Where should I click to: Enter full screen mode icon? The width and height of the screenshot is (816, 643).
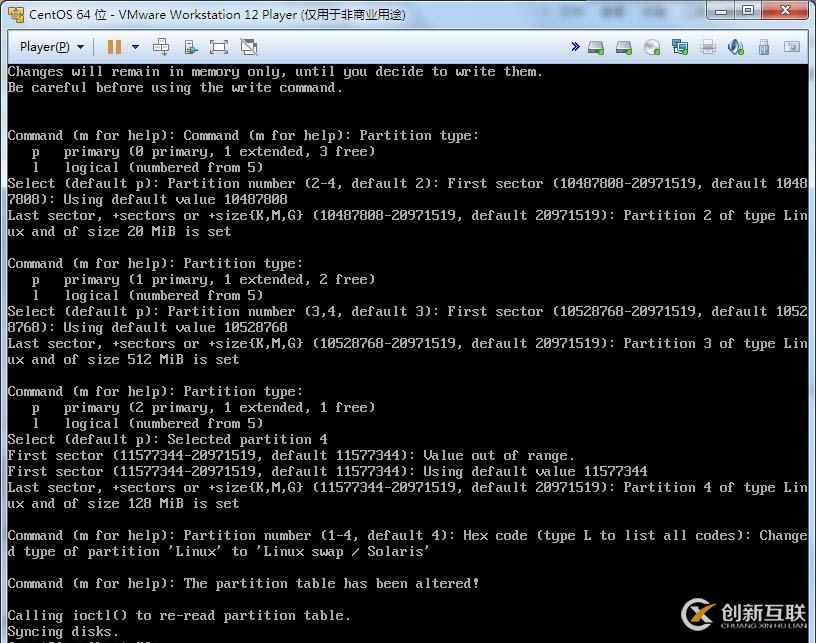(219, 47)
